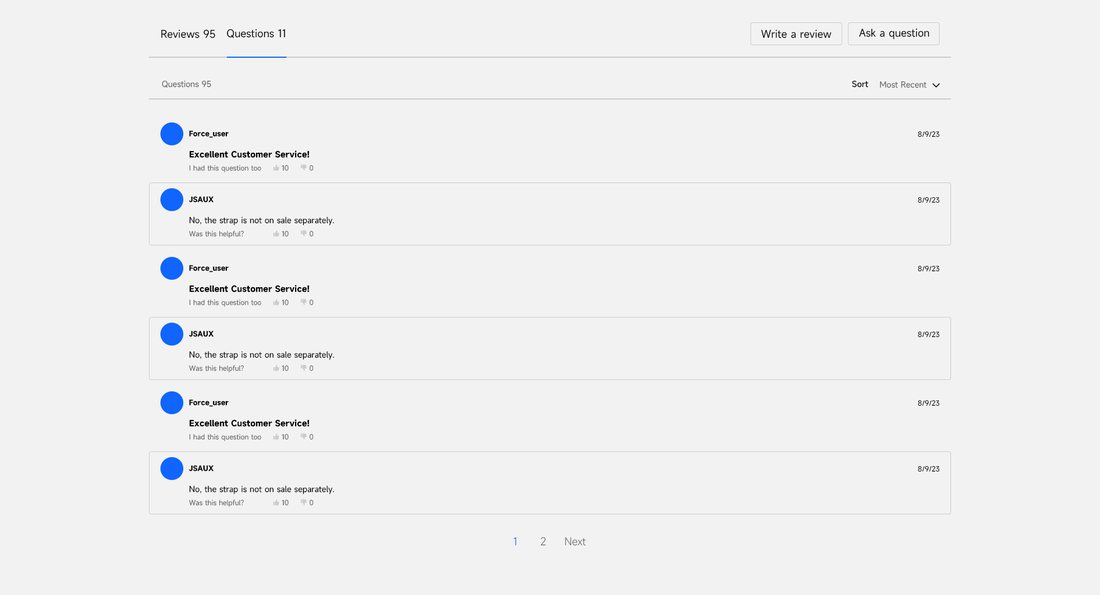
Task: Thumbs-down the third JSAUX answer
Action: pos(303,503)
